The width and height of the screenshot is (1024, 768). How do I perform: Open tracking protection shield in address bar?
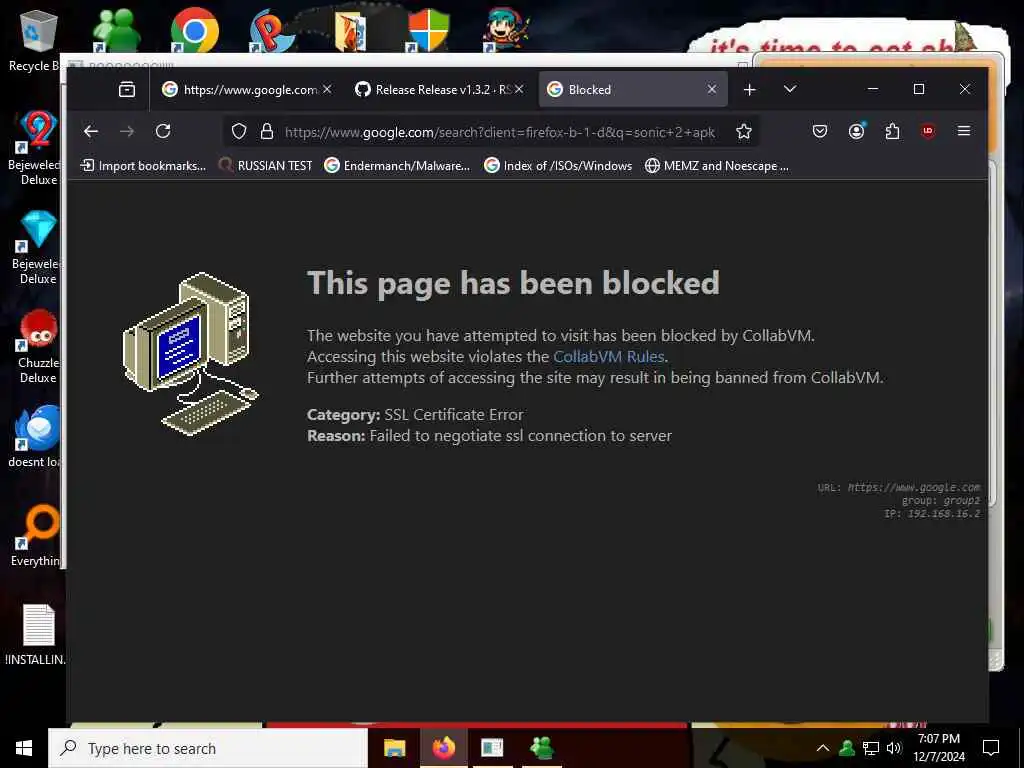239,132
